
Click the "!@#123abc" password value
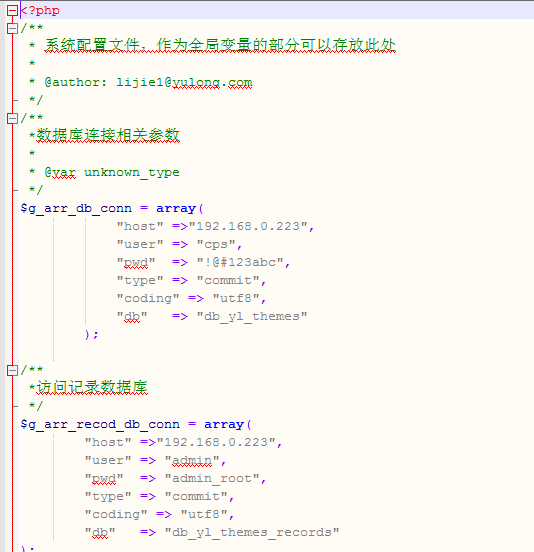tap(240, 262)
